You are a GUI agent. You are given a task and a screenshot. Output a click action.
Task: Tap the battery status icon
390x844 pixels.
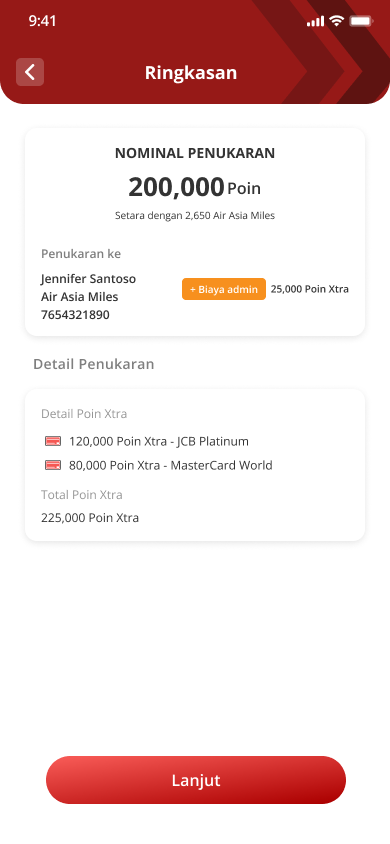361,21
